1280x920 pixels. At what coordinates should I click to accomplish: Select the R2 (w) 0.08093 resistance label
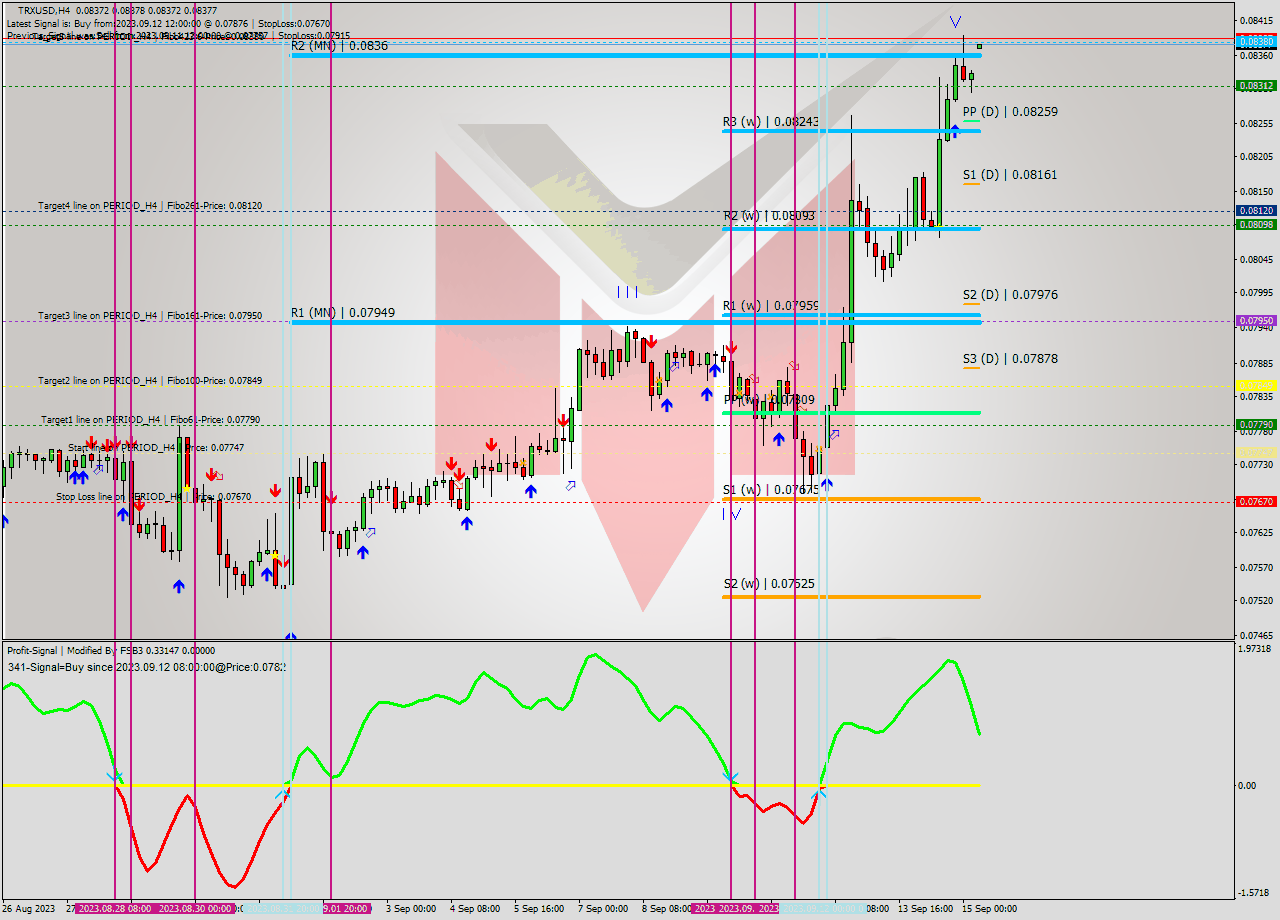click(769, 215)
